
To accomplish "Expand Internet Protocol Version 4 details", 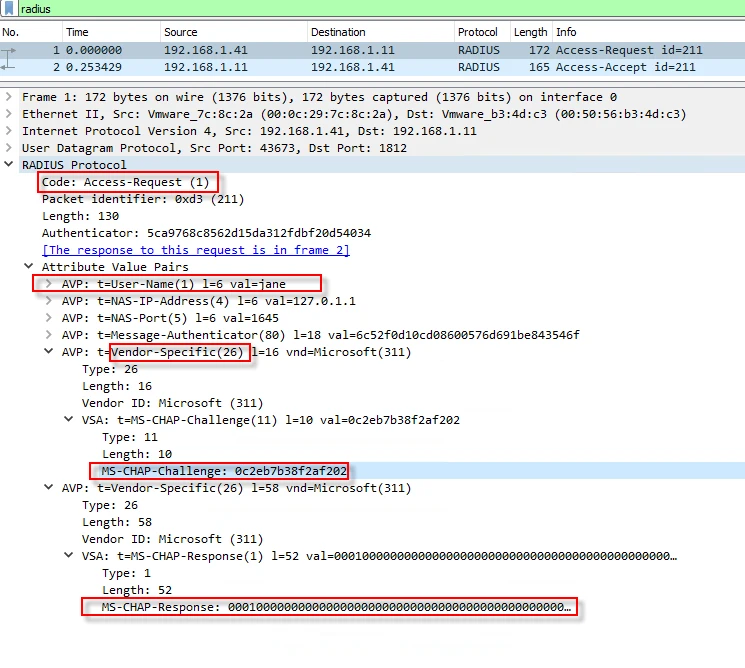I will 9,131.
